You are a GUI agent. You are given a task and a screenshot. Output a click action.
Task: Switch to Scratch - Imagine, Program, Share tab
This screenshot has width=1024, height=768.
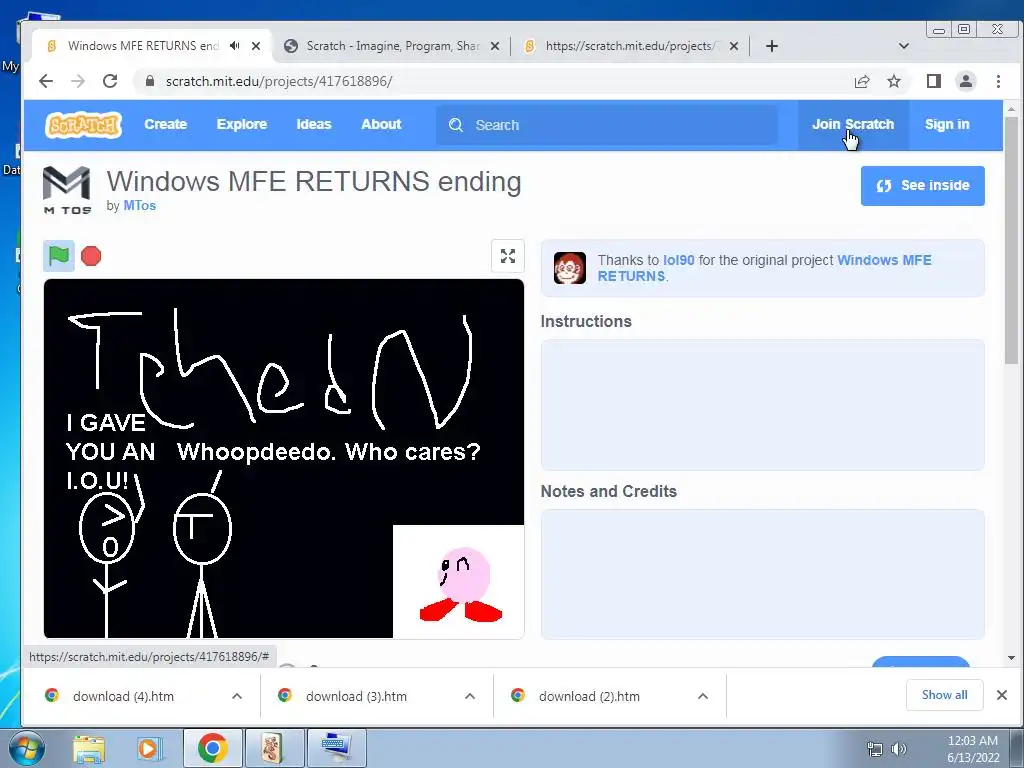392,46
